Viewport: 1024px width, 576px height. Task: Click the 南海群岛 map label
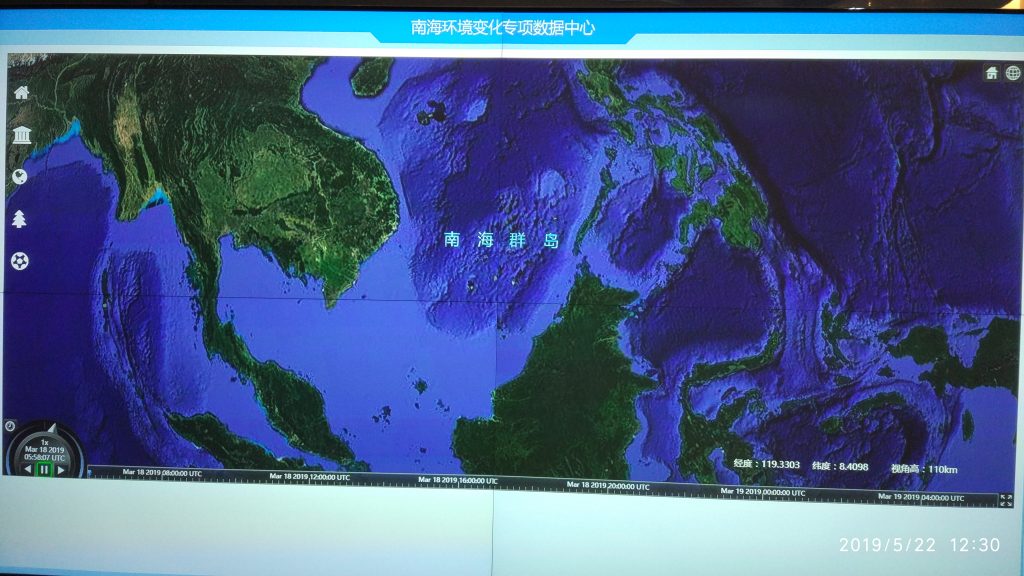pos(501,240)
